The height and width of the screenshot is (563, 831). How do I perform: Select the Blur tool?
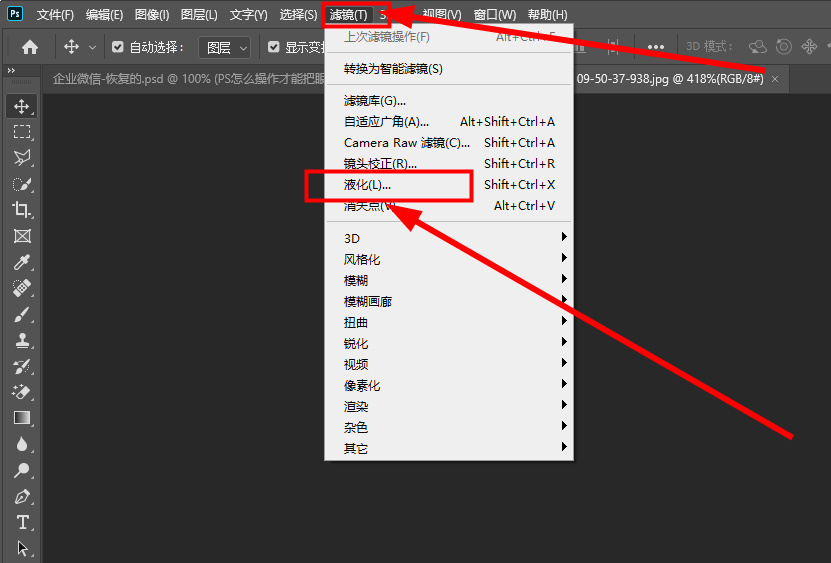click(x=22, y=444)
